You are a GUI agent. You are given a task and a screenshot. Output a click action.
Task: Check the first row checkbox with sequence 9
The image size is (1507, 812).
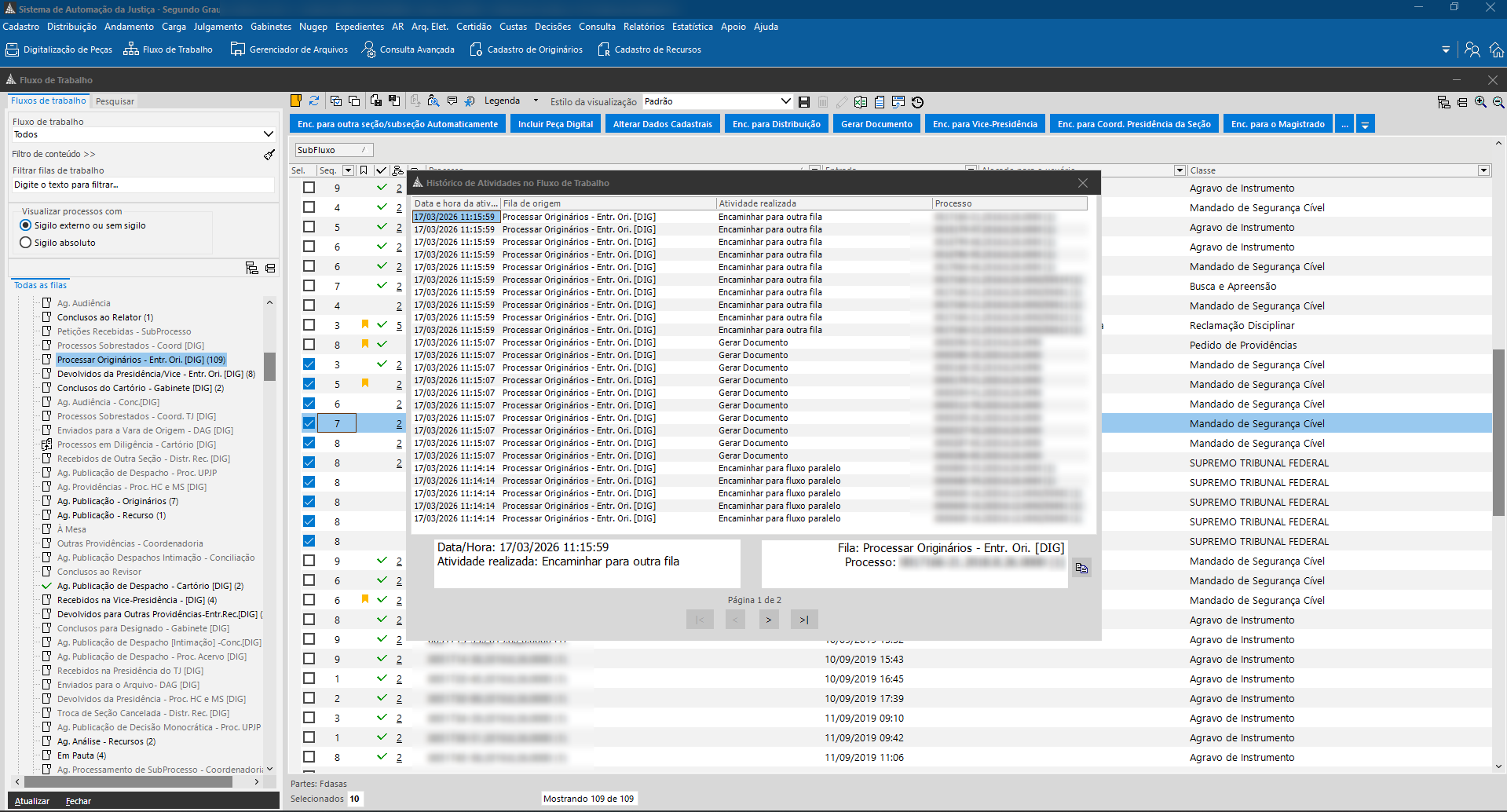(x=309, y=188)
